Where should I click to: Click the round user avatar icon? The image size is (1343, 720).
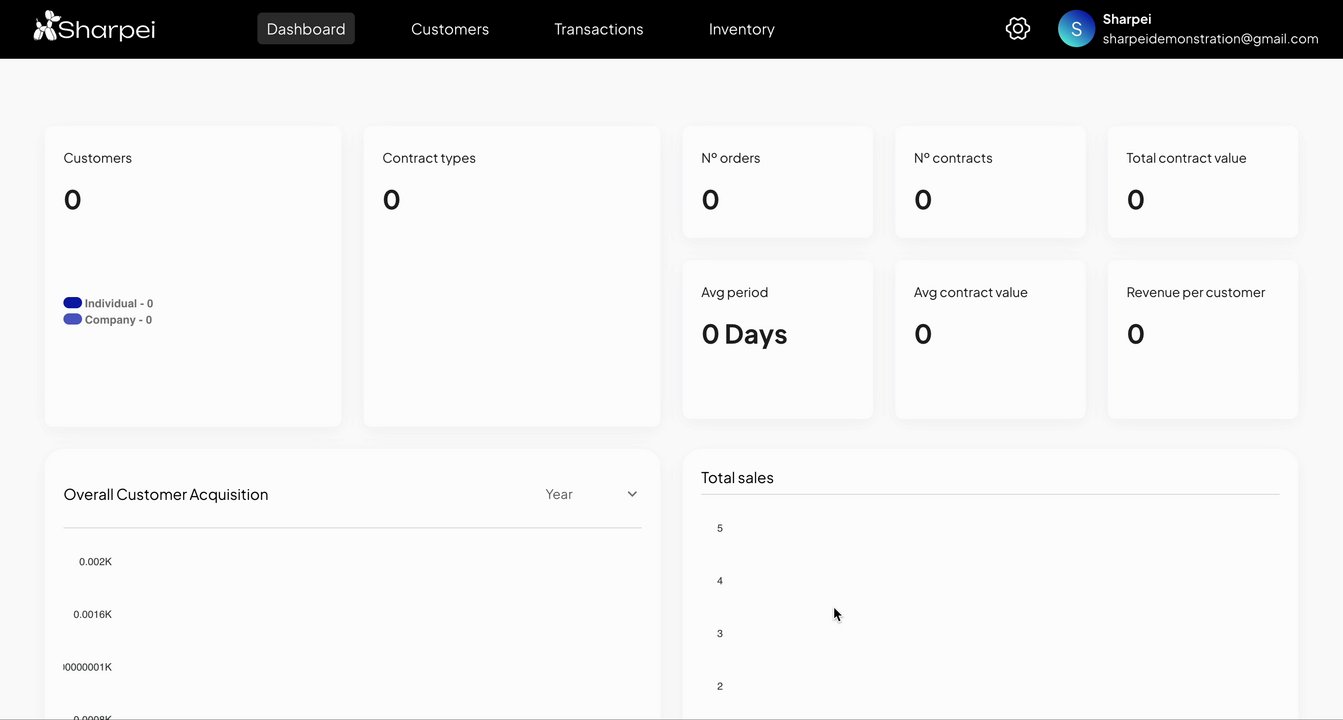tap(1076, 29)
